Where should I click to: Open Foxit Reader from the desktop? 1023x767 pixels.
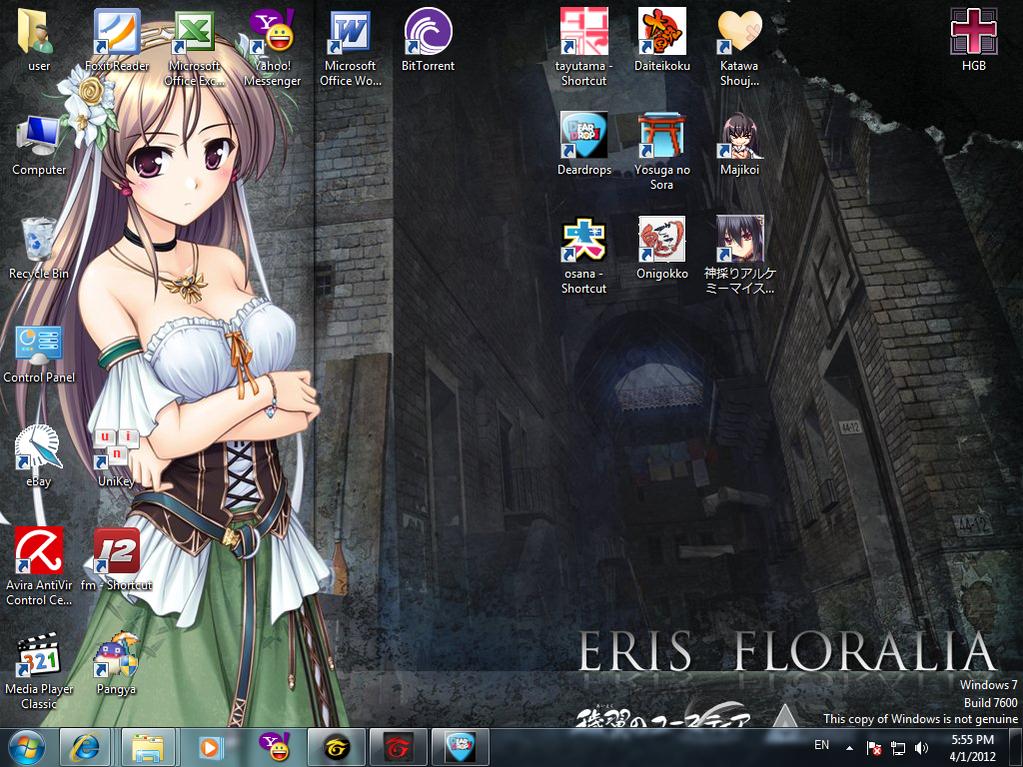pos(116,33)
